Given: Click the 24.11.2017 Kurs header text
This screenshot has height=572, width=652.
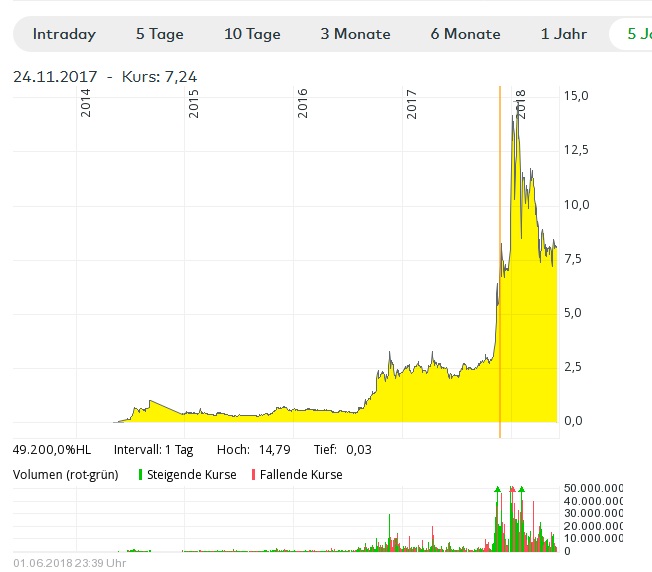Looking at the screenshot, I should click(105, 77).
